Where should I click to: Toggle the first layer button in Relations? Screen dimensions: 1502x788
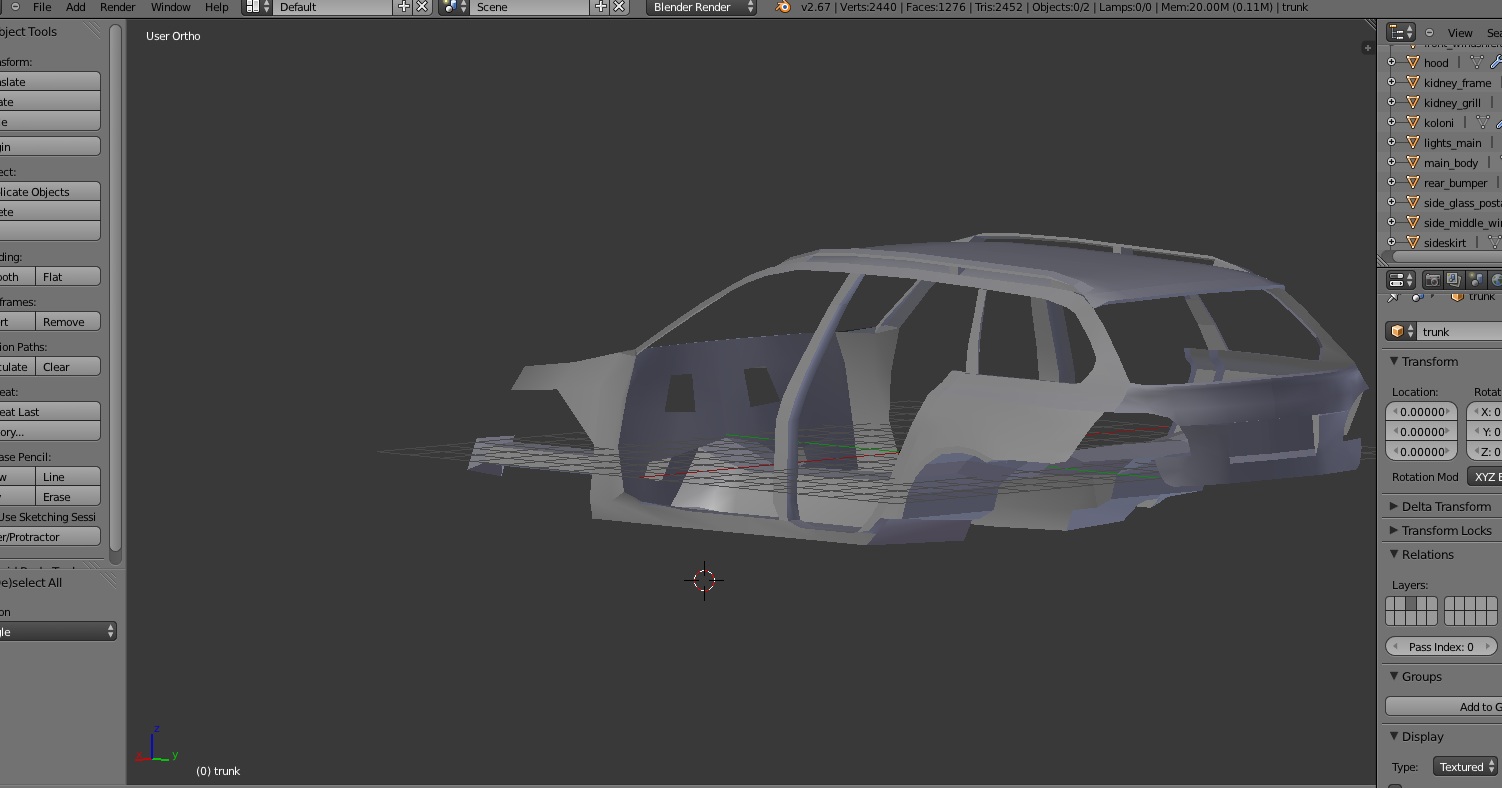[1392, 604]
